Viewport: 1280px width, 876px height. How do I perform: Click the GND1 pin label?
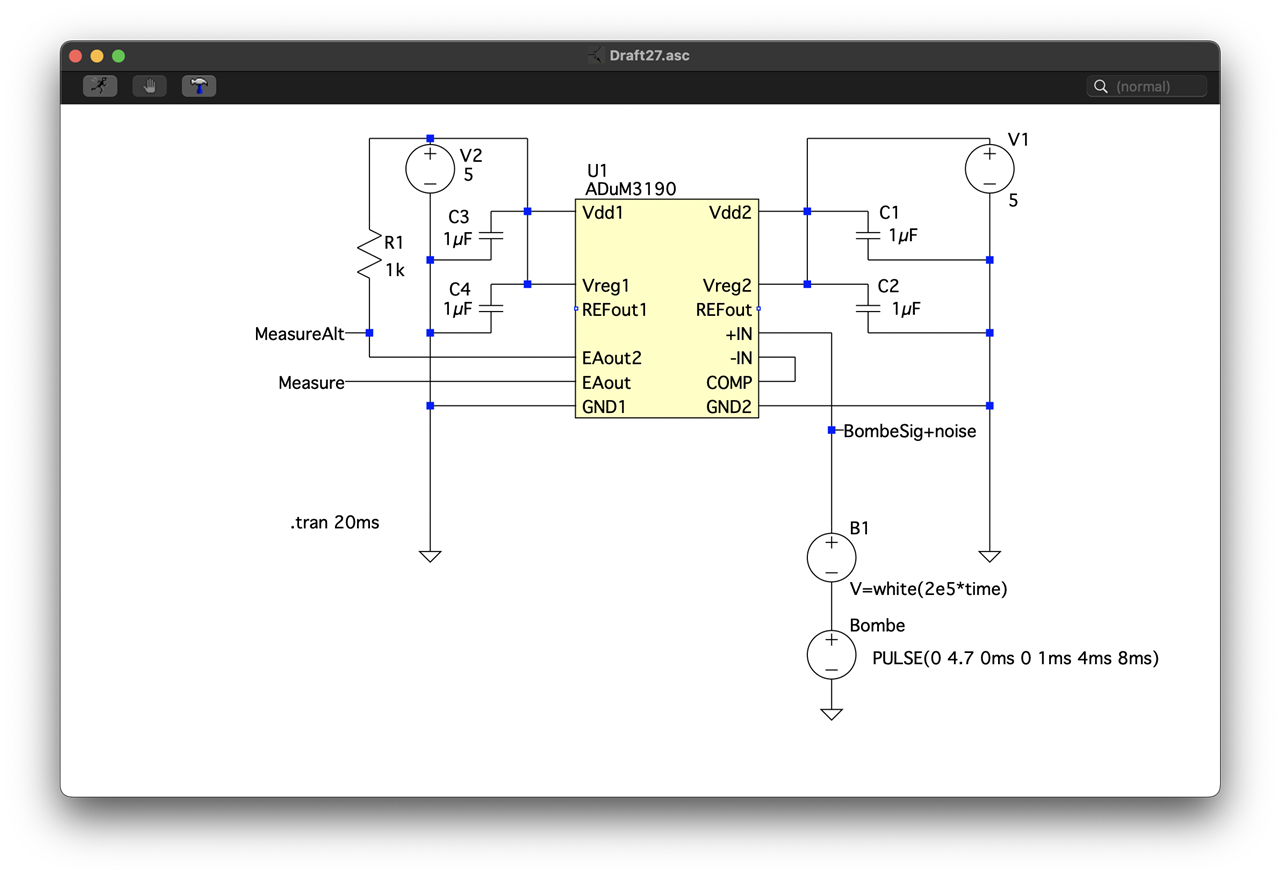(x=604, y=407)
